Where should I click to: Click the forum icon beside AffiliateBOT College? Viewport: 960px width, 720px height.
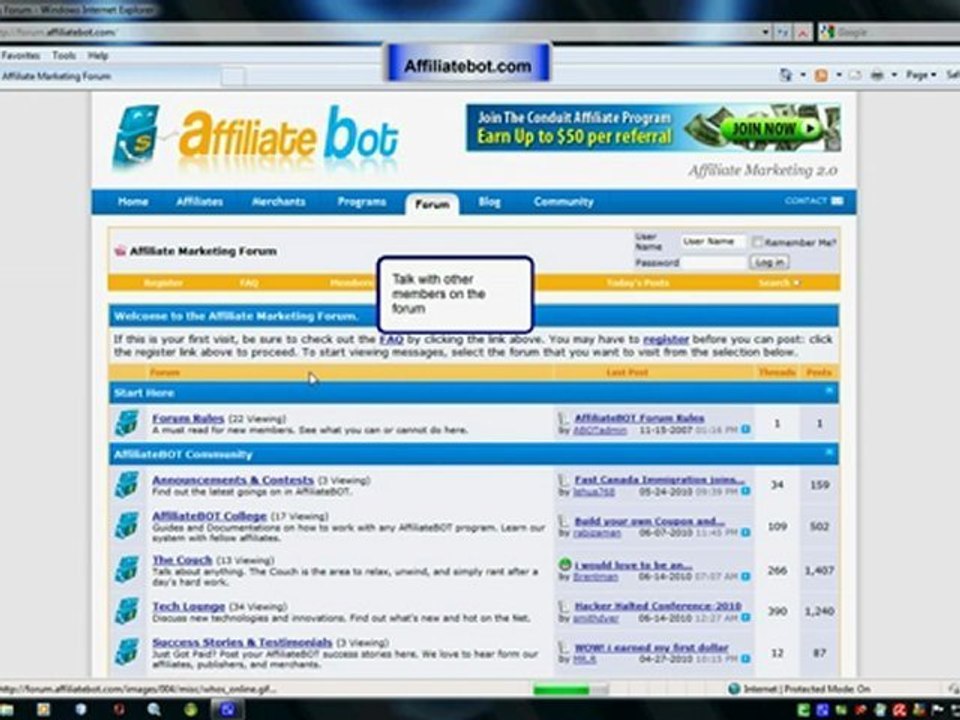pos(127,527)
